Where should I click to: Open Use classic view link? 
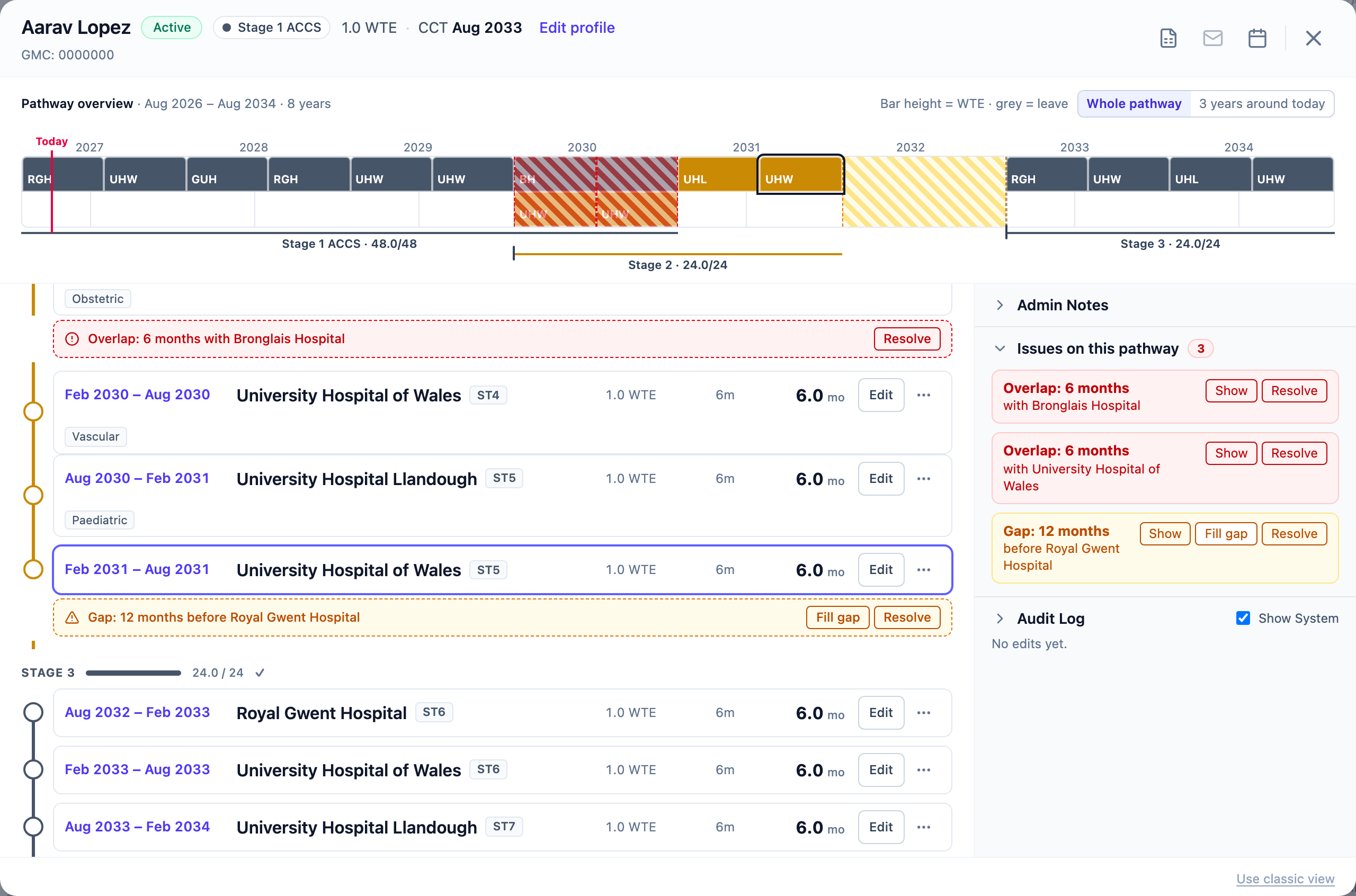point(1285,879)
